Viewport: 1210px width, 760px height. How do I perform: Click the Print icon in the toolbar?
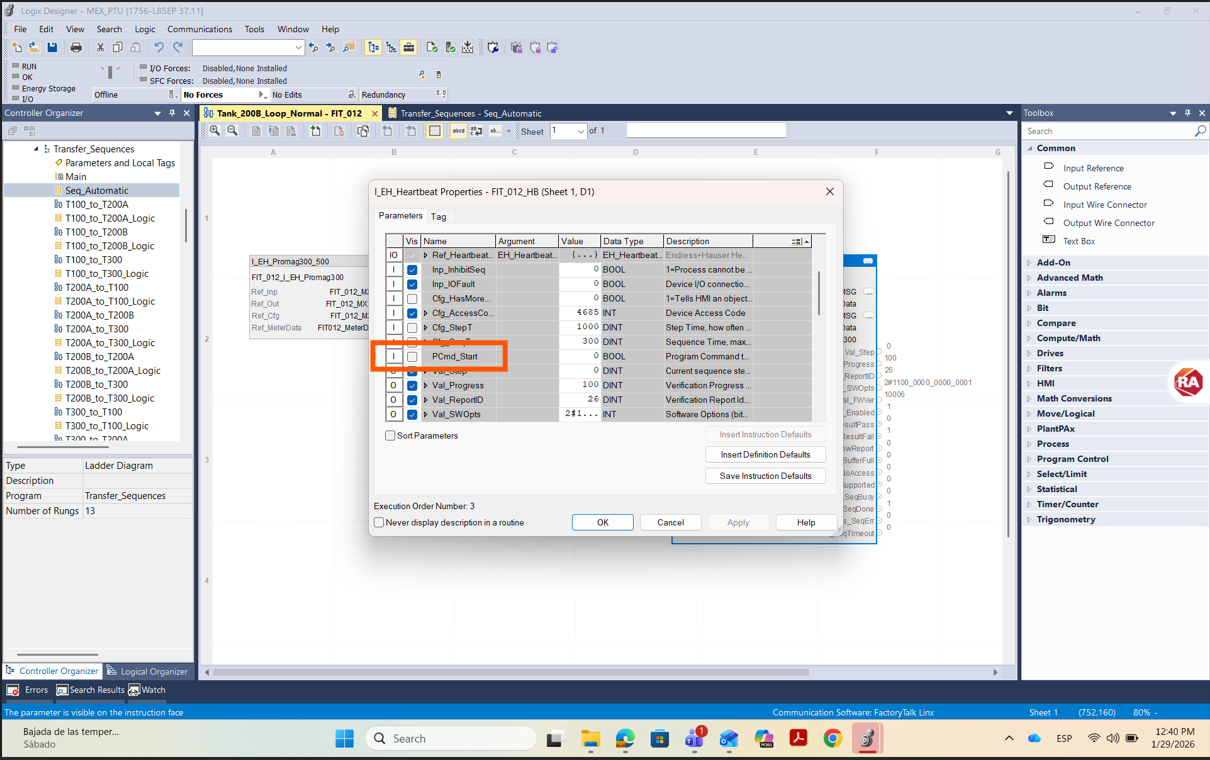click(x=76, y=47)
